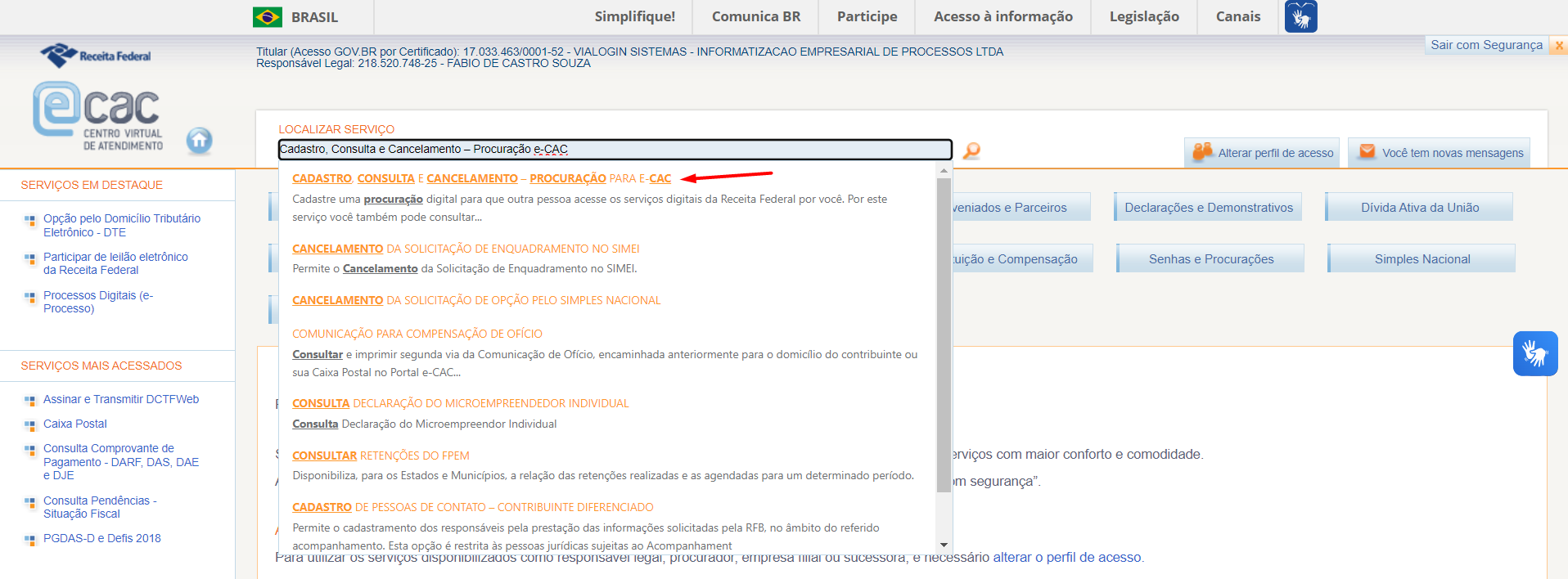The image size is (1568, 579).
Task: Open Consulta Pendências - Situação Fiscal link
Action: click(100, 507)
